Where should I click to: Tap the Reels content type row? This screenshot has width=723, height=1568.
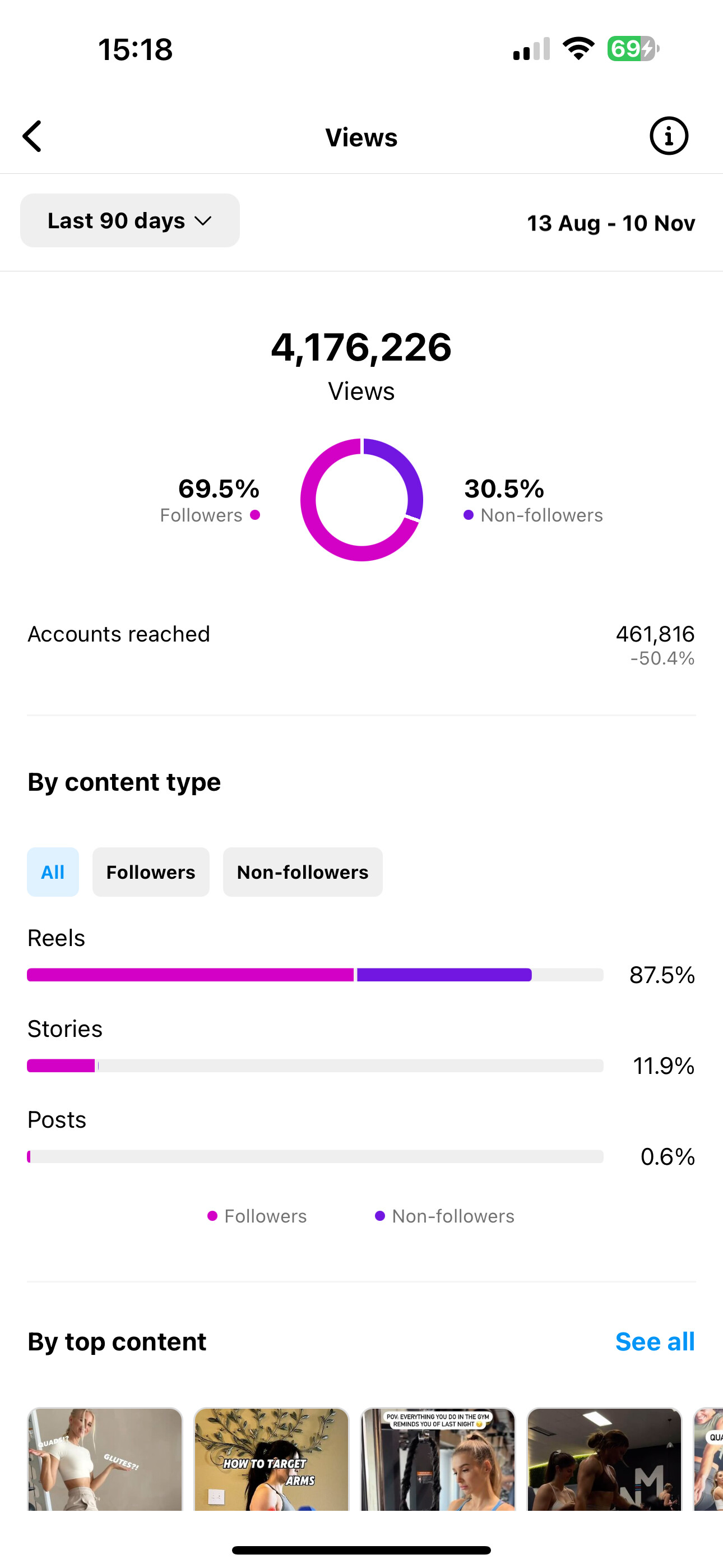(x=361, y=956)
